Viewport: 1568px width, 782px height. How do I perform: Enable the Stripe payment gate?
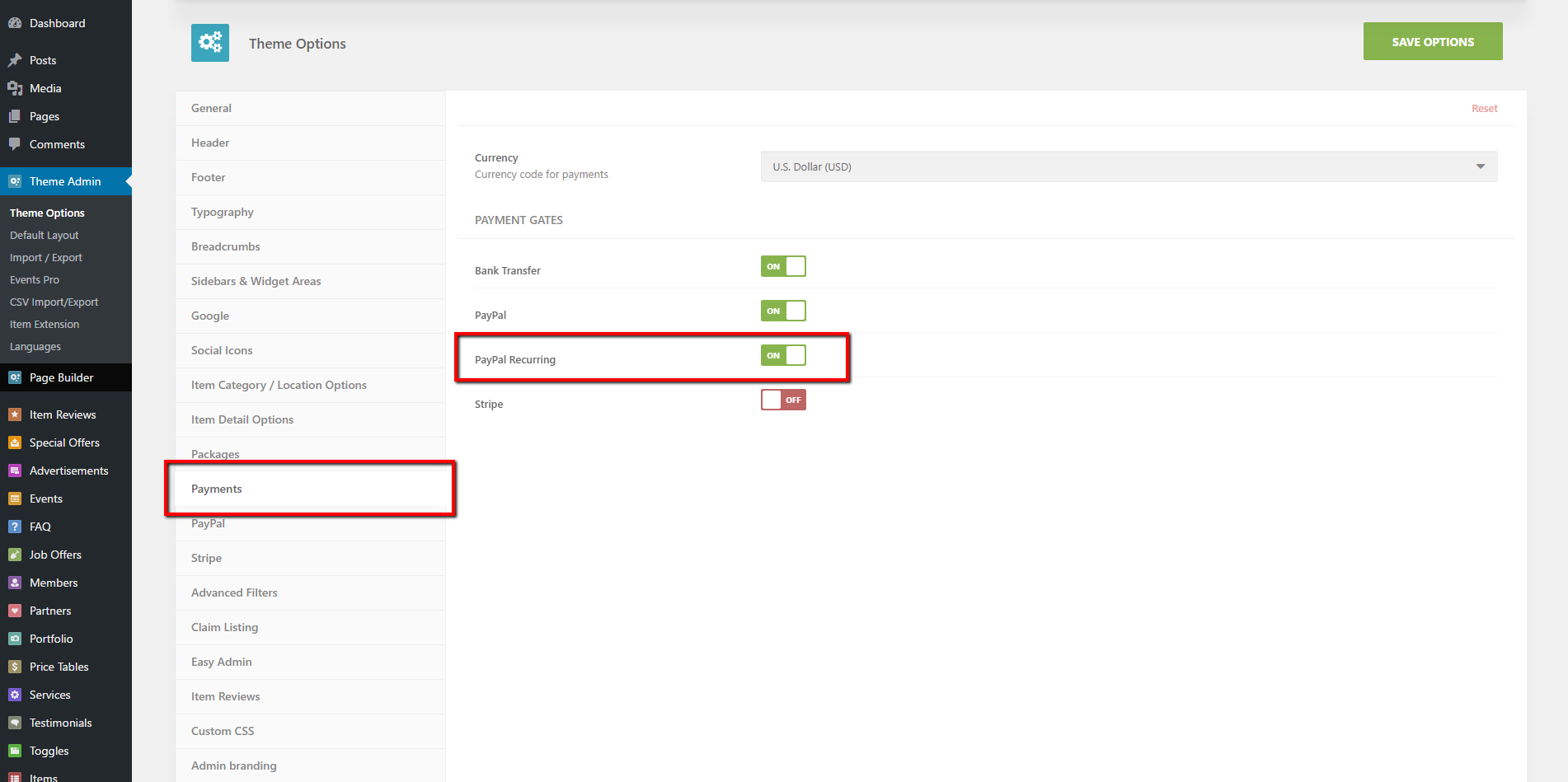(x=783, y=400)
